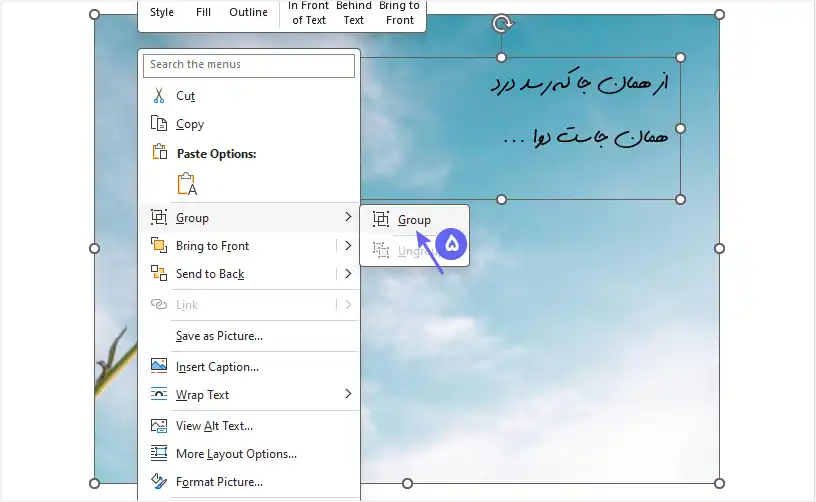This screenshot has width=816, height=502.
Task: Click the Wrap Text icon
Action: [158, 394]
